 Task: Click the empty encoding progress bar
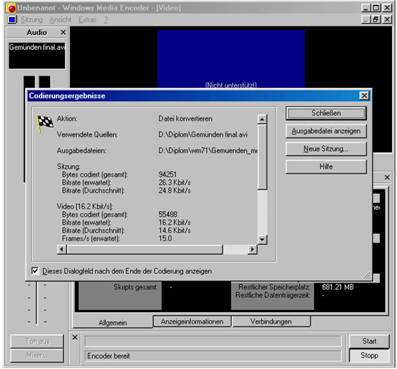click(213, 341)
